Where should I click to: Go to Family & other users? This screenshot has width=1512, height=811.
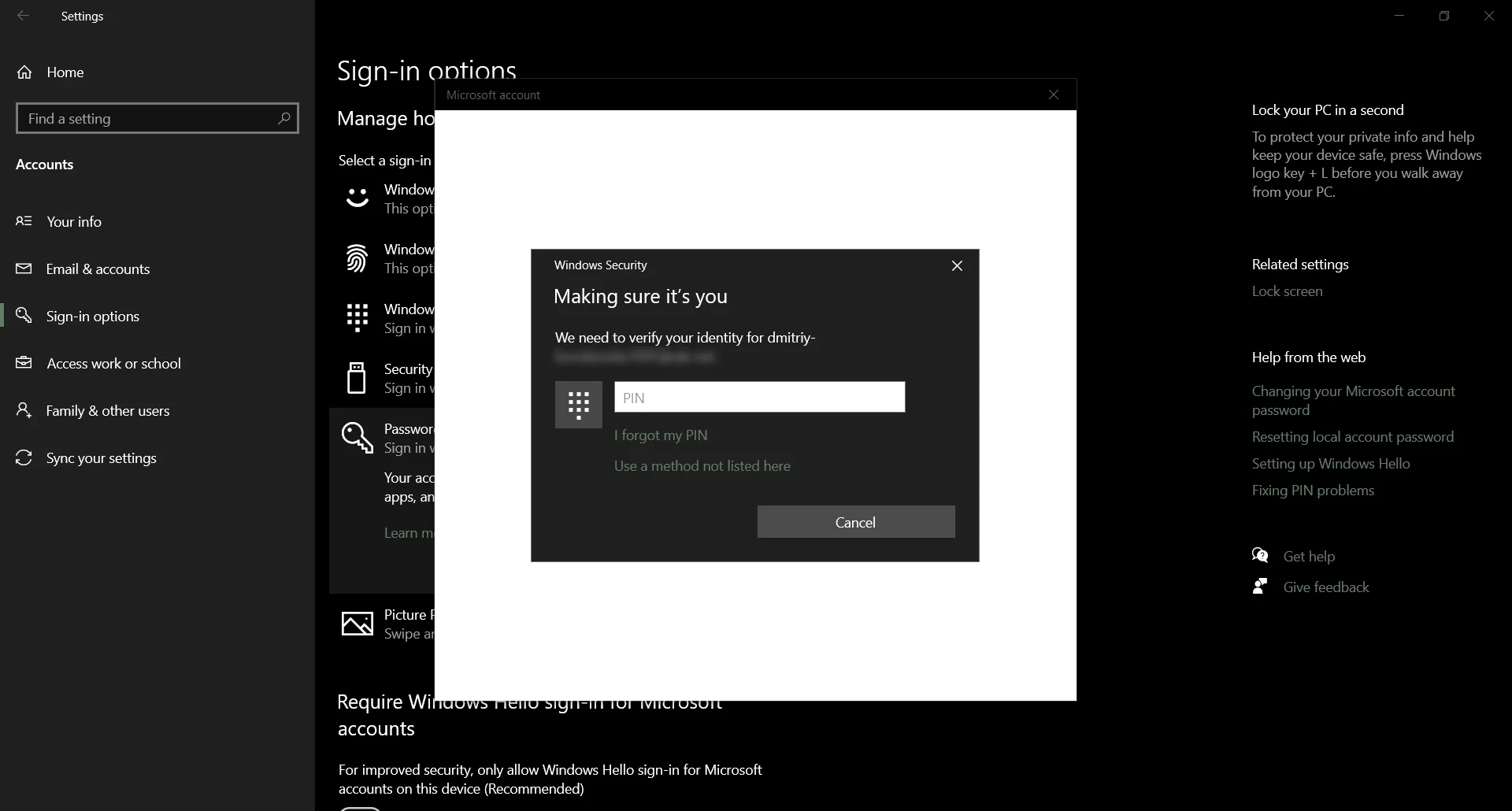[108, 411]
